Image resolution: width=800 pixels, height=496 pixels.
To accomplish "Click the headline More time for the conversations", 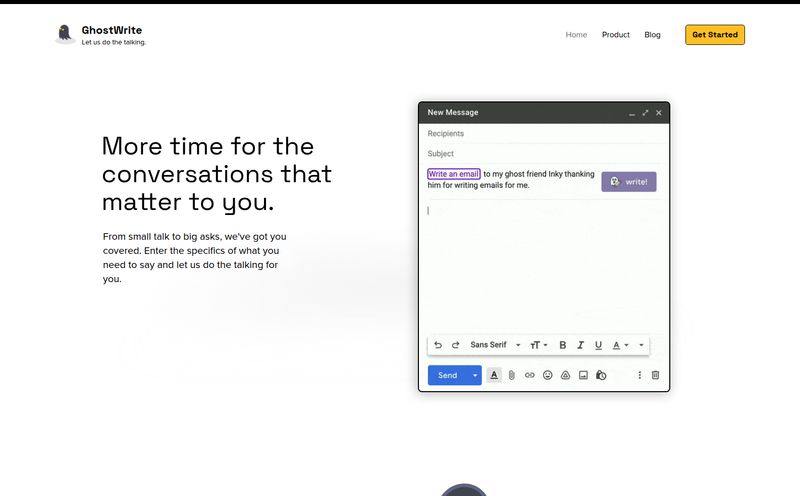I will point(217,173).
